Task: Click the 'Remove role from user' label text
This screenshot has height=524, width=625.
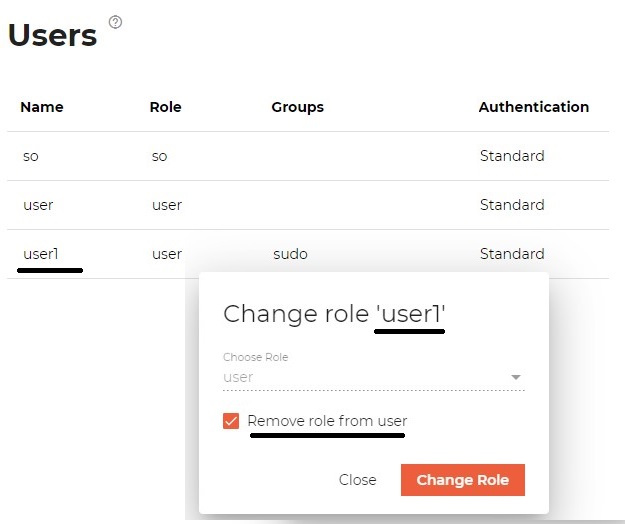Action: point(327,421)
